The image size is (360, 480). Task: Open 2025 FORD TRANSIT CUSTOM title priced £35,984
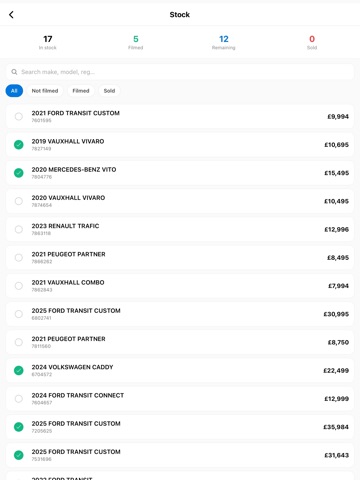coord(76,424)
